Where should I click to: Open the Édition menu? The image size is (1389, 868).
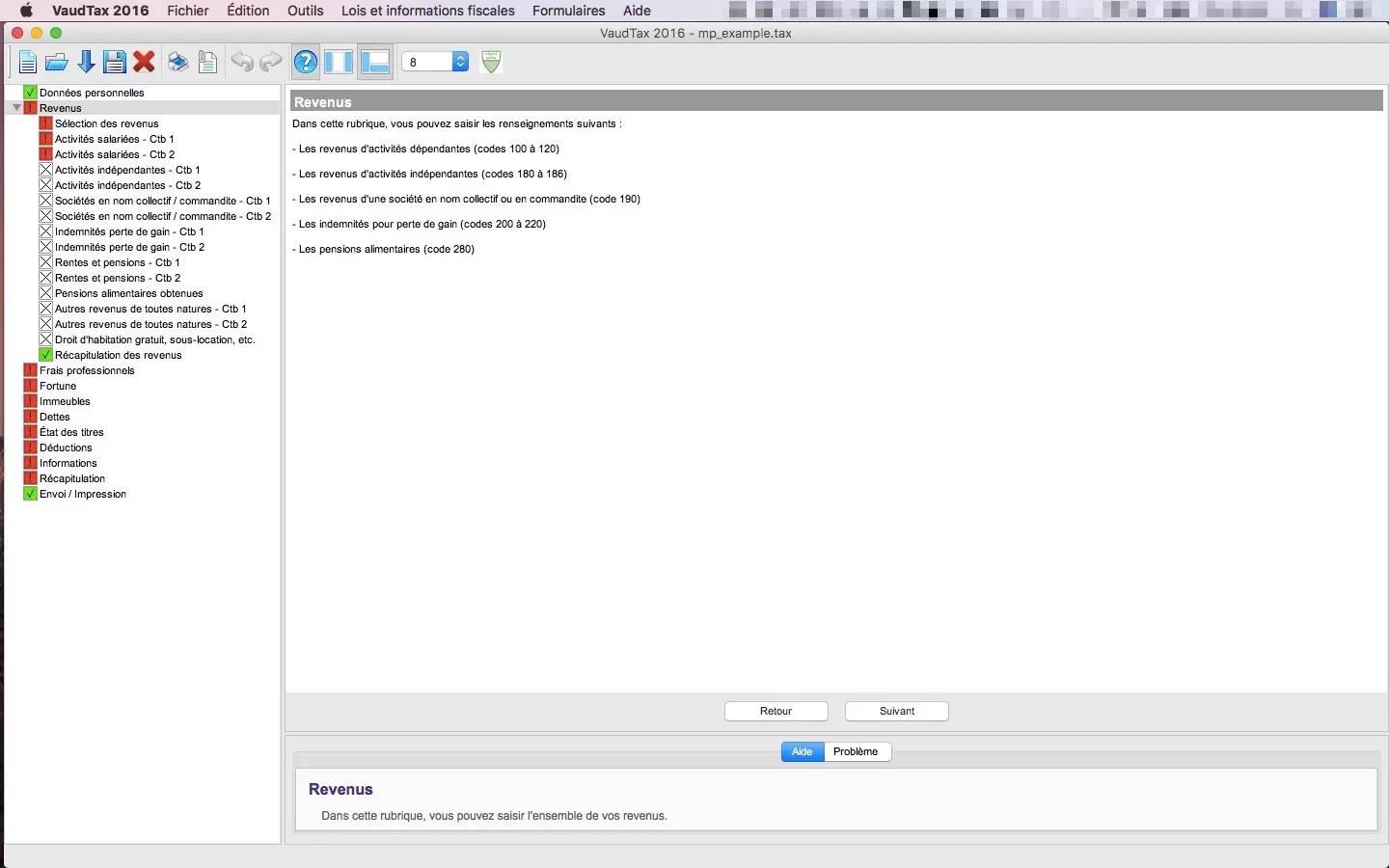pyautogui.click(x=248, y=11)
